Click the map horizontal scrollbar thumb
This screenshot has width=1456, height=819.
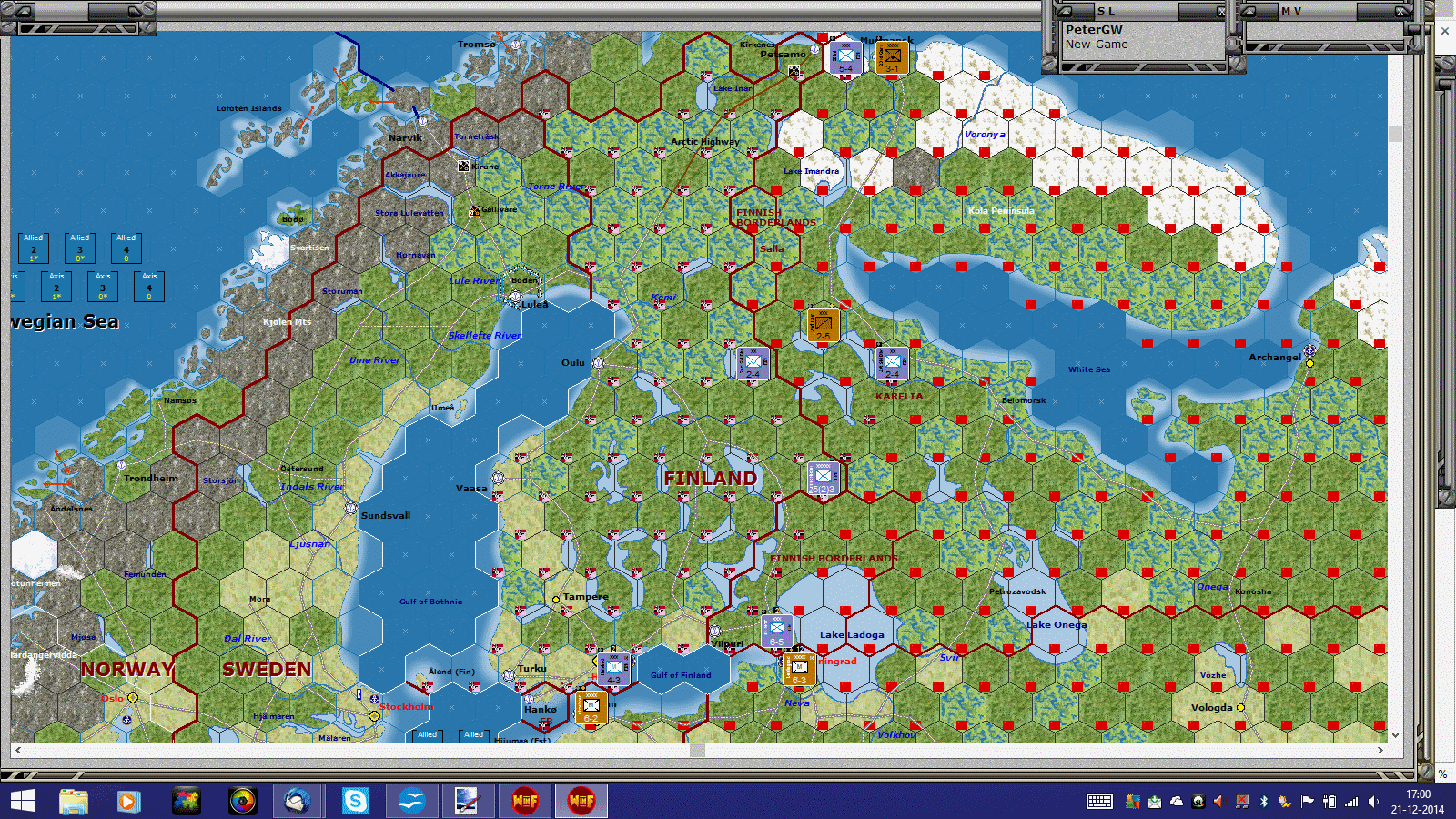(697, 750)
